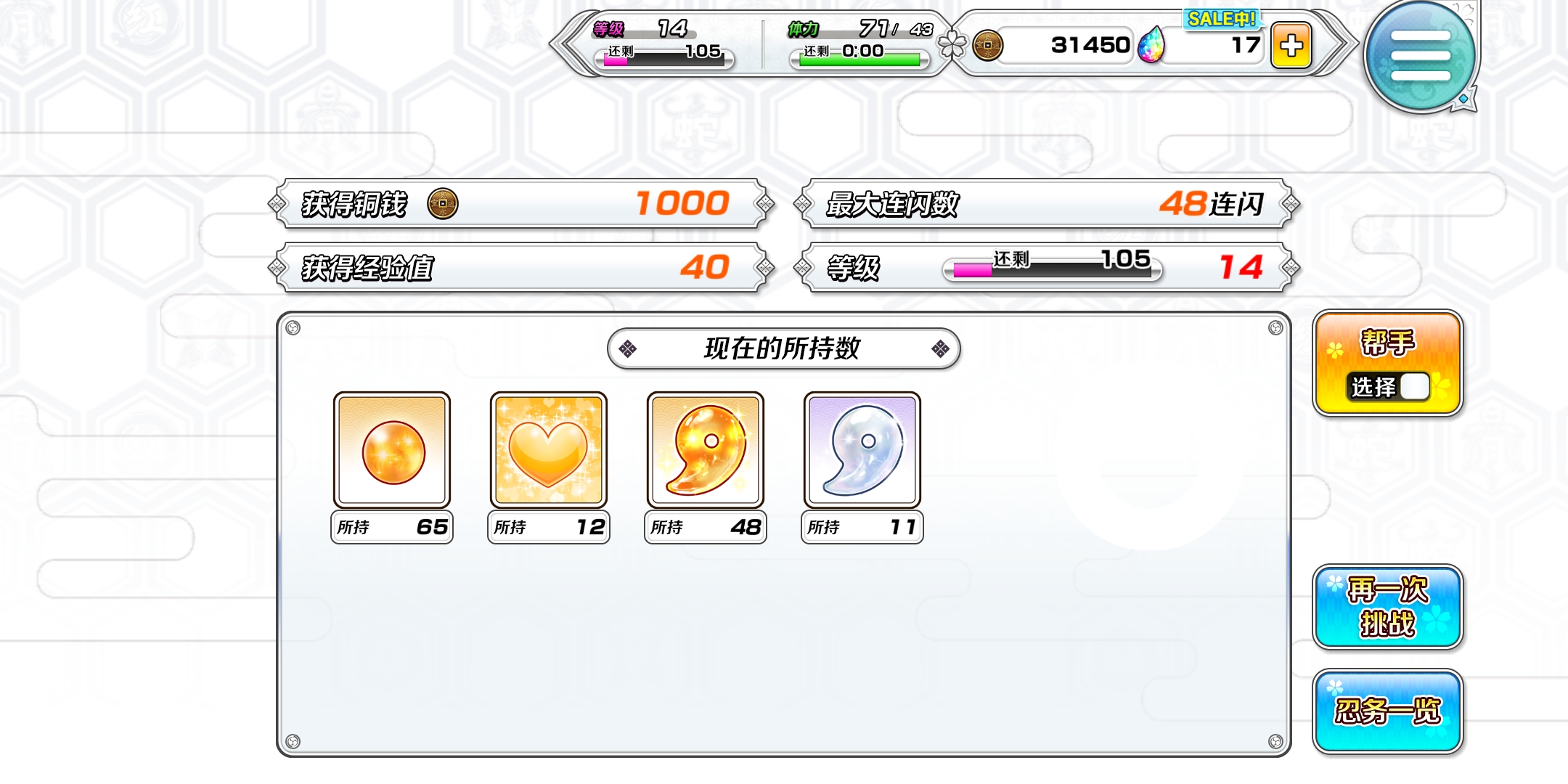
Task: Tap the copper coin icon in top bar
Action: pos(988,45)
